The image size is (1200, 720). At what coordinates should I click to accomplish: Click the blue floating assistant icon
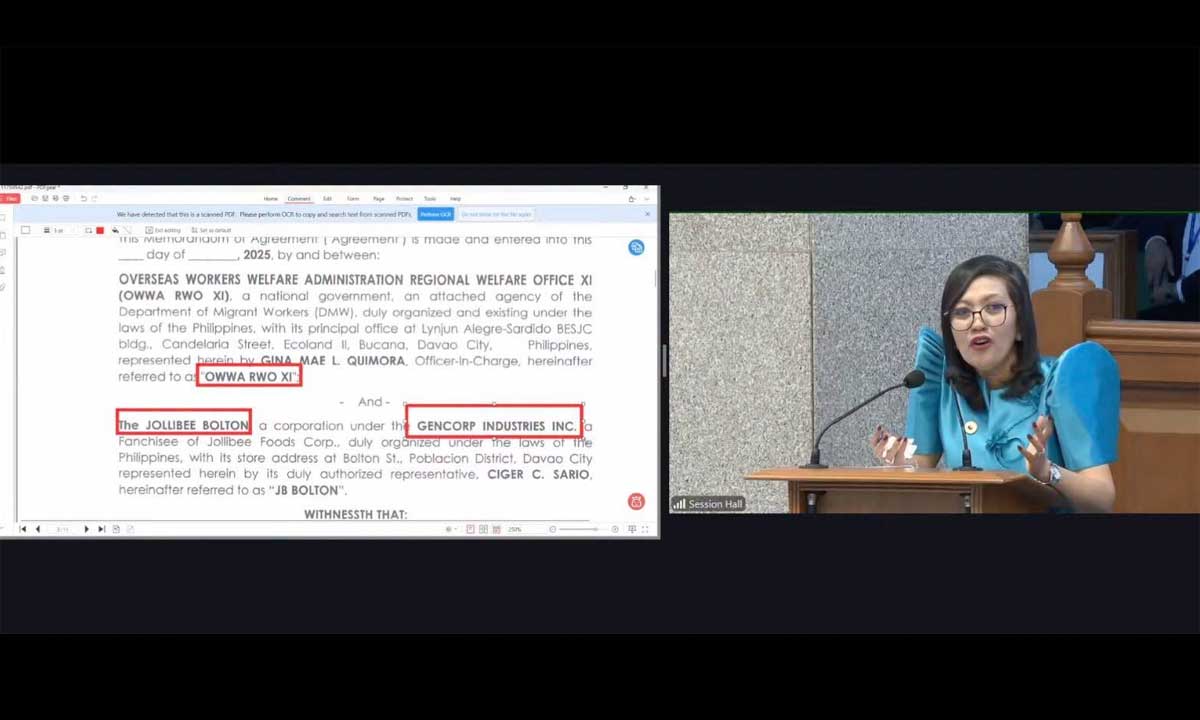(636, 247)
